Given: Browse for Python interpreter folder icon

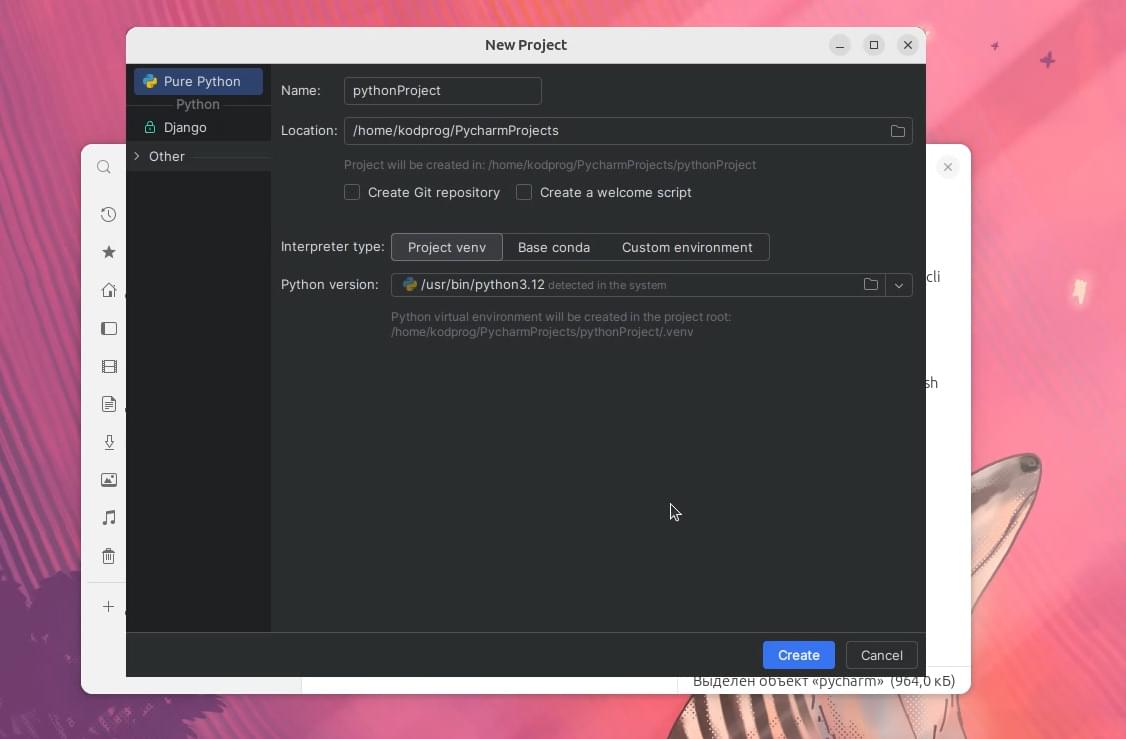Looking at the screenshot, I should (x=871, y=284).
